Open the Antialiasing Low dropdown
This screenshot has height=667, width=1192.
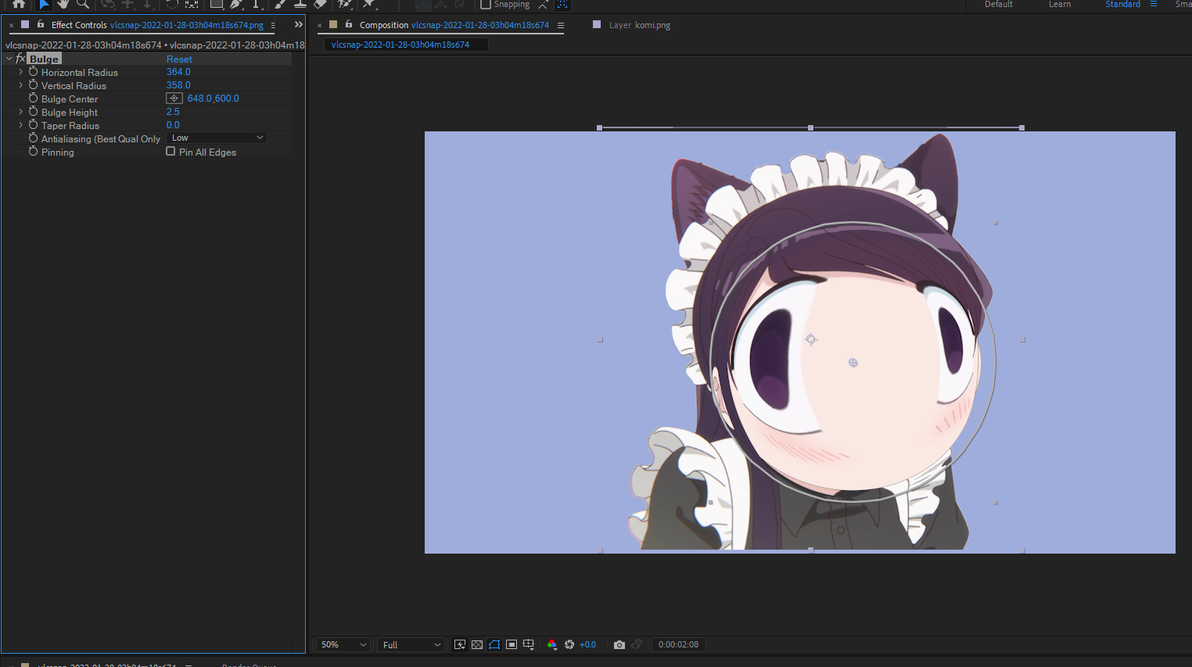[217, 138]
